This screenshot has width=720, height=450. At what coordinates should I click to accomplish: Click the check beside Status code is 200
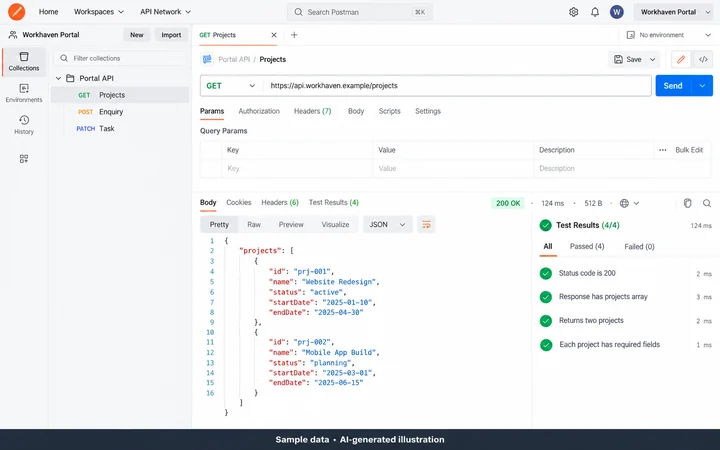click(x=546, y=273)
